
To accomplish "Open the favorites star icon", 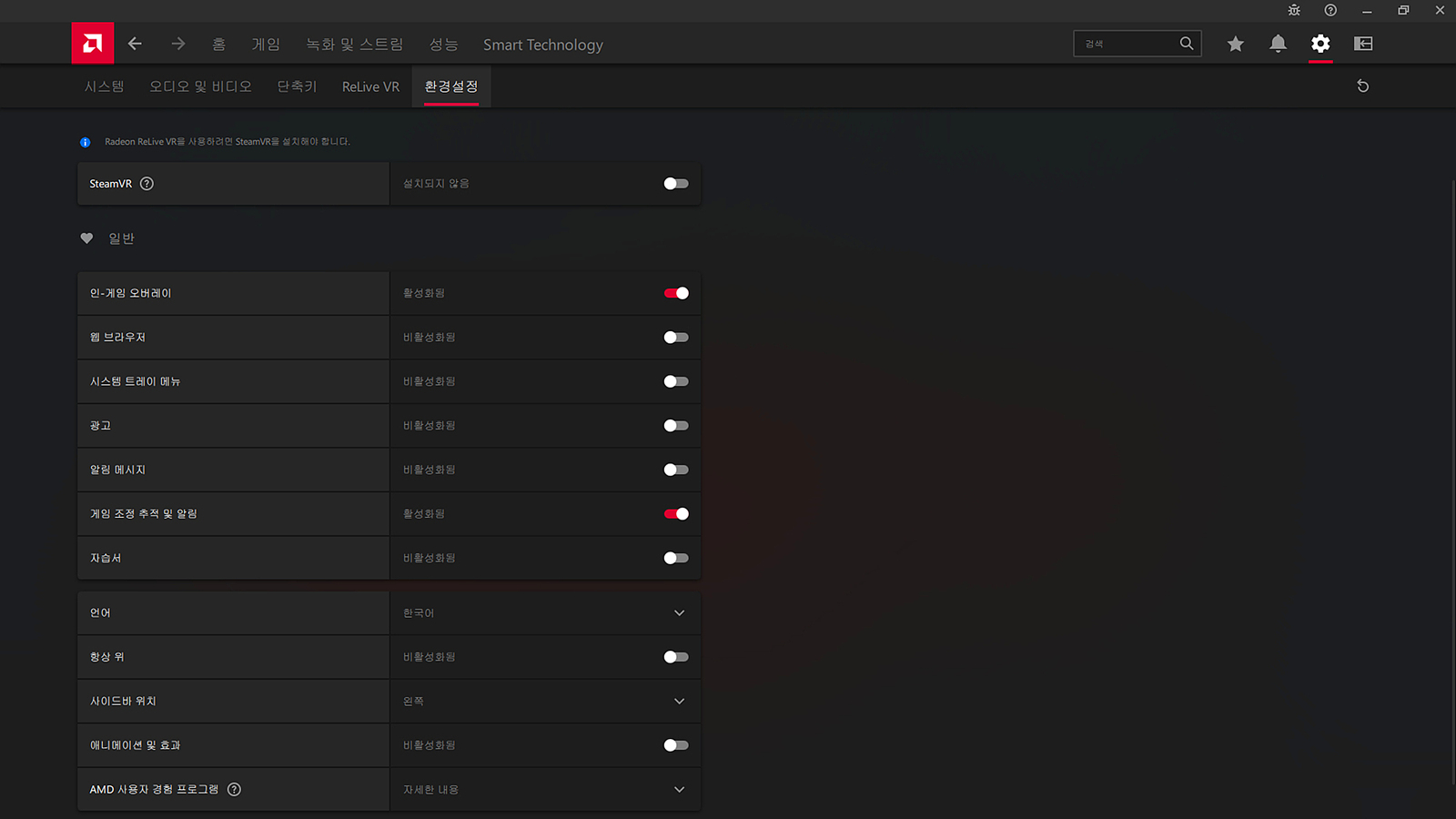I will [x=1235, y=44].
